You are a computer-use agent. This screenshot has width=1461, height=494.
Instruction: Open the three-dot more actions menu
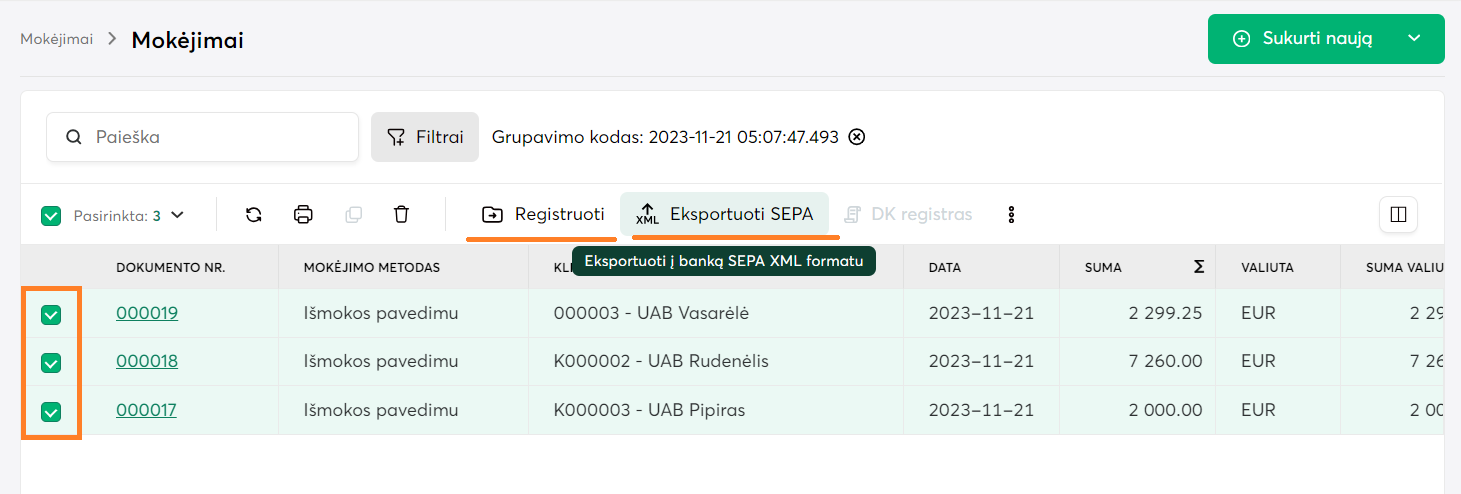(x=1011, y=214)
